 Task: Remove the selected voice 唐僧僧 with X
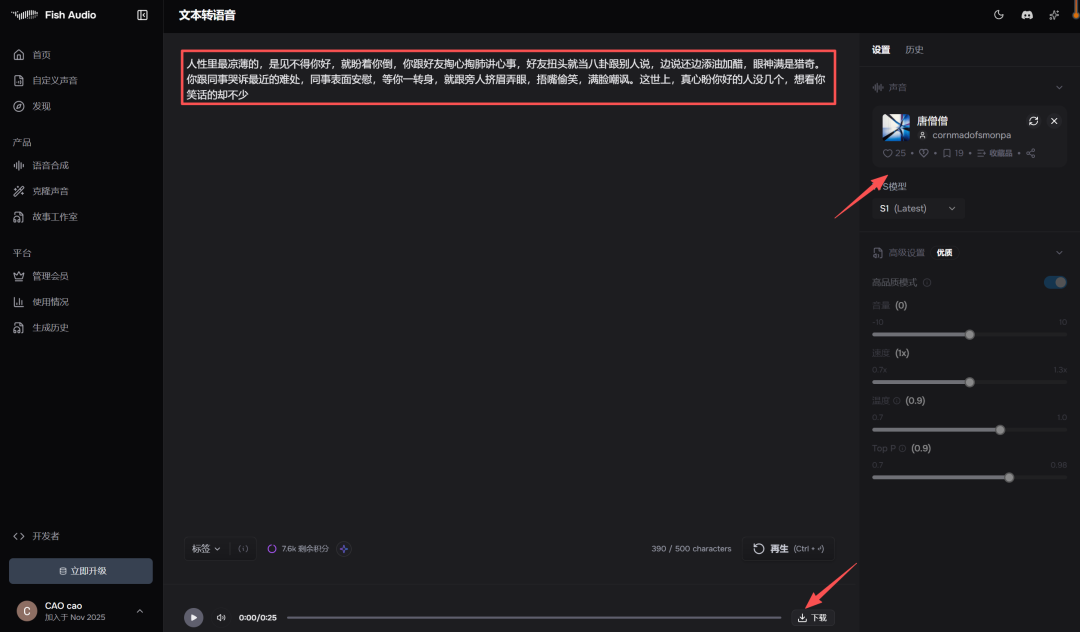(1054, 121)
